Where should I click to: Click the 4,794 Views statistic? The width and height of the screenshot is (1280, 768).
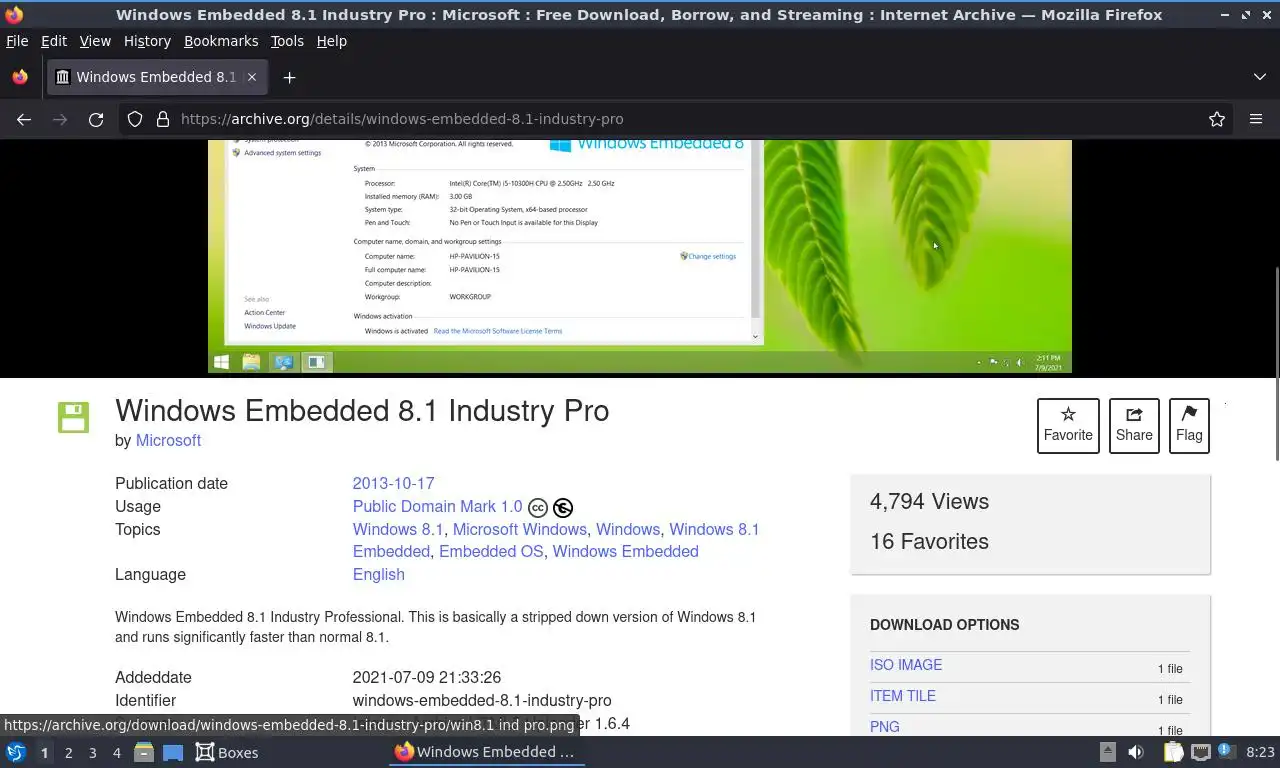[x=929, y=502]
